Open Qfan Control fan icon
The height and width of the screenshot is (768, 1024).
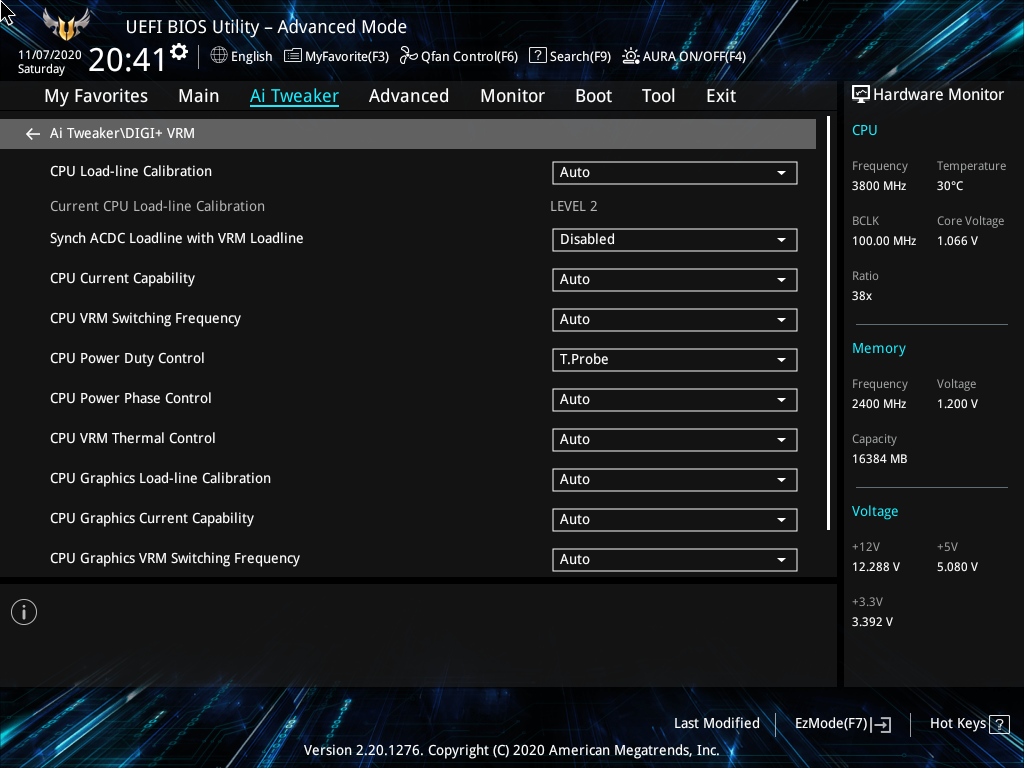pos(408,56)
